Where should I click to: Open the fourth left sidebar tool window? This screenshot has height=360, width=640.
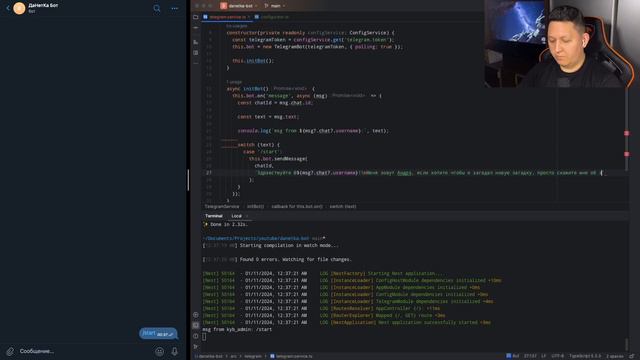(x=196, y=53)
